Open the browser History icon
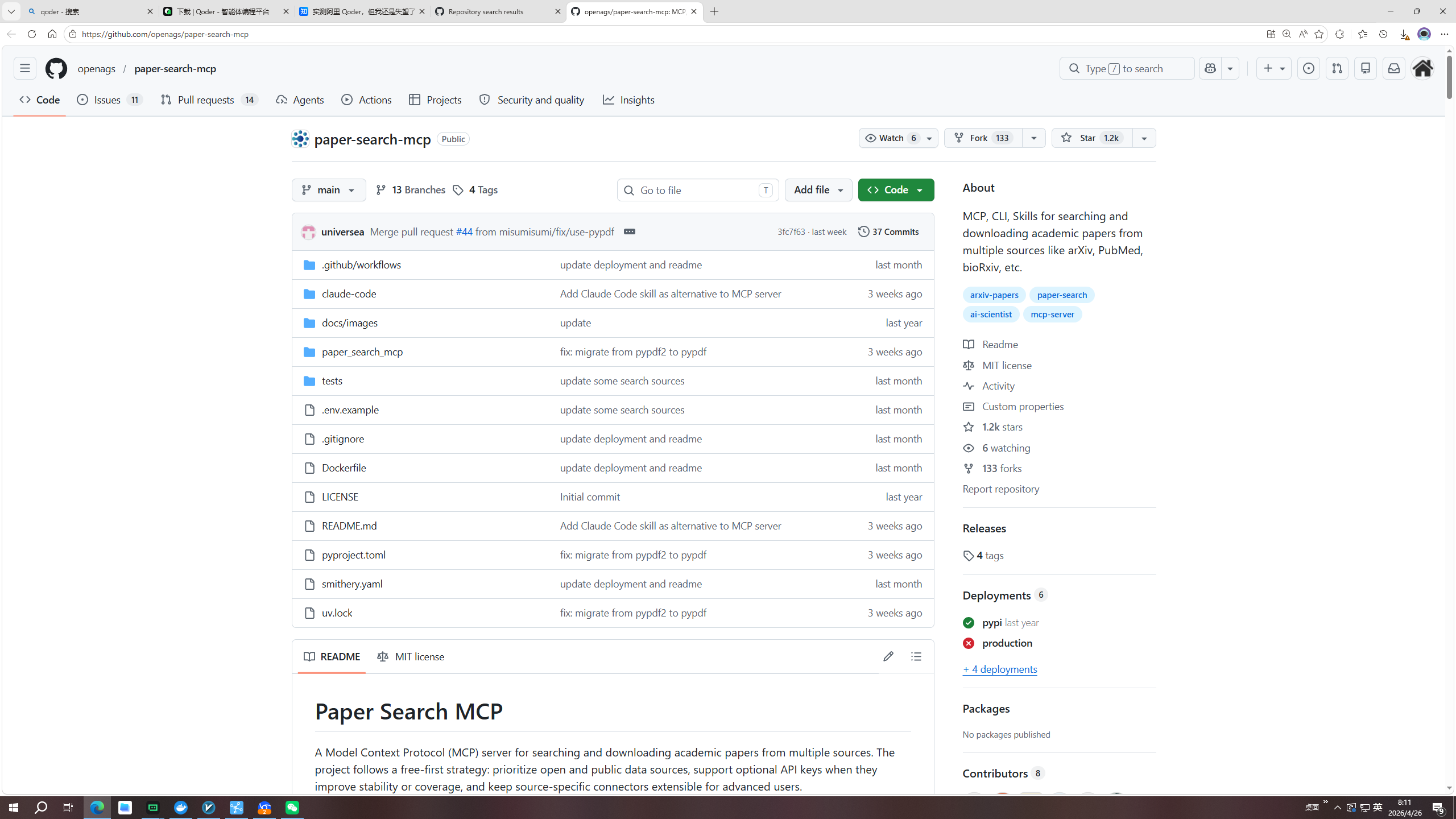Screen dimensions: 1456x819 coord(1383,34)
